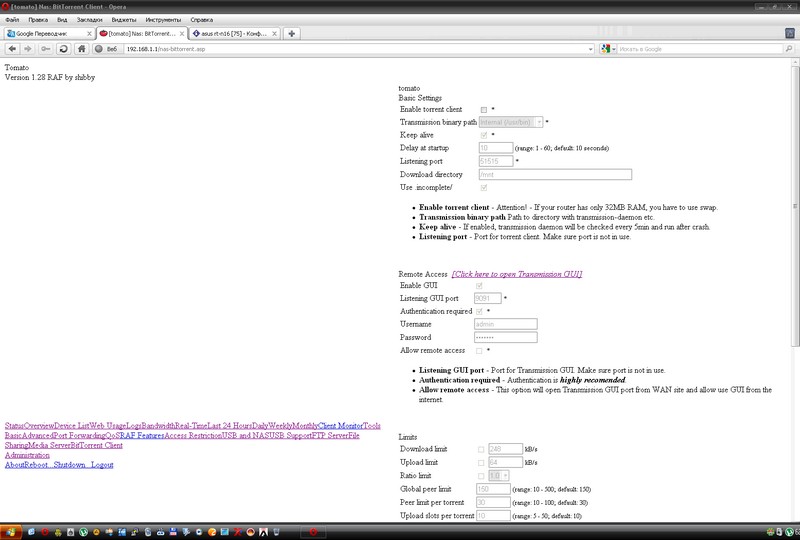Close the Google Переводчик tab
800x540 pixels.
(x=89, y=34)
